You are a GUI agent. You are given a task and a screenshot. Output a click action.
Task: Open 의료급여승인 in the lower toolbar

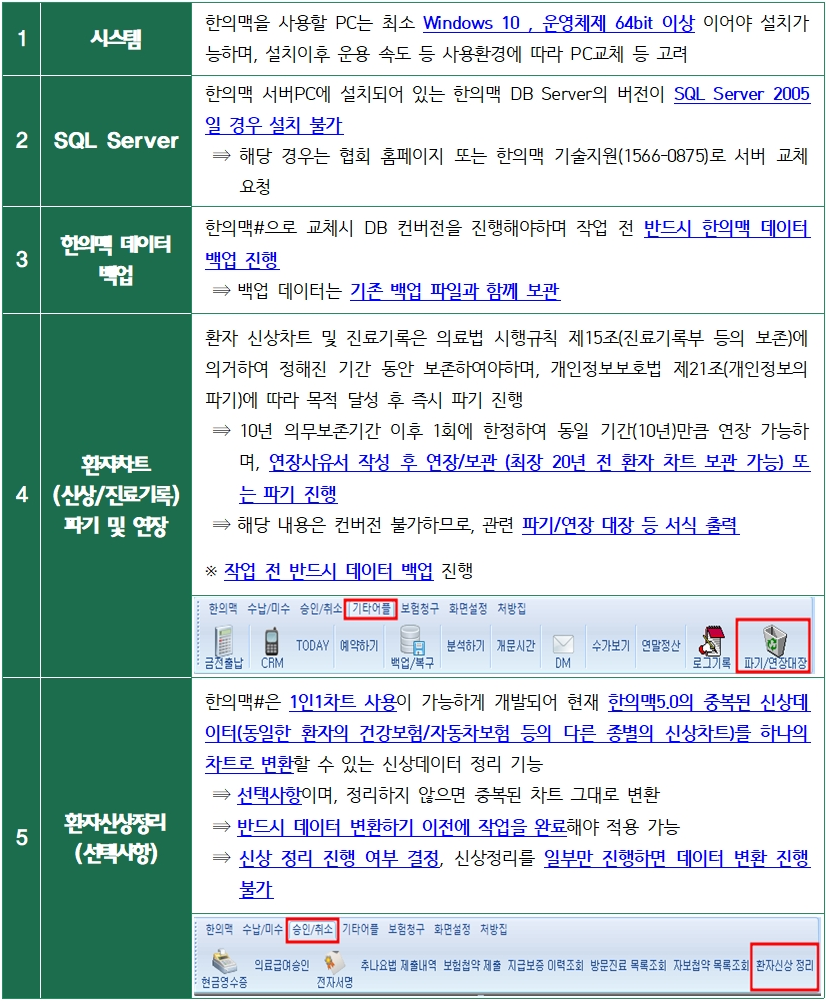282,965
